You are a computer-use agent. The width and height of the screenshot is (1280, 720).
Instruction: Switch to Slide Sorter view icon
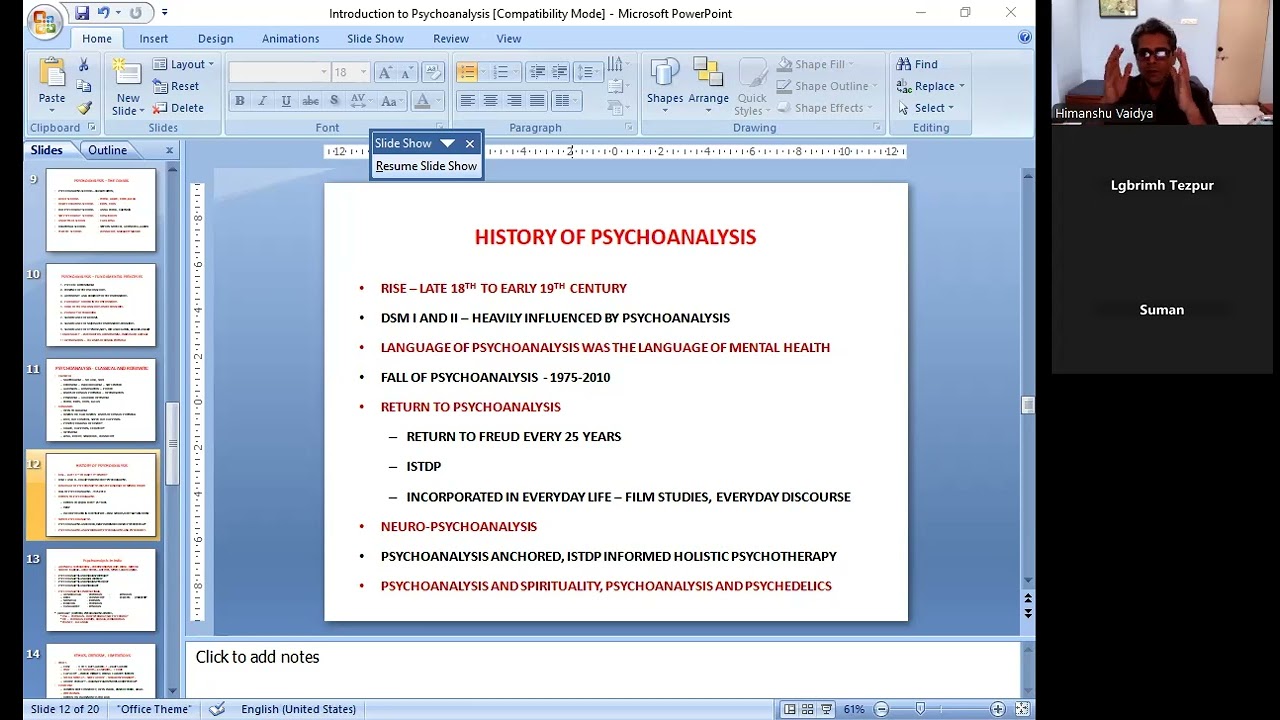click(x=807, y=709)
